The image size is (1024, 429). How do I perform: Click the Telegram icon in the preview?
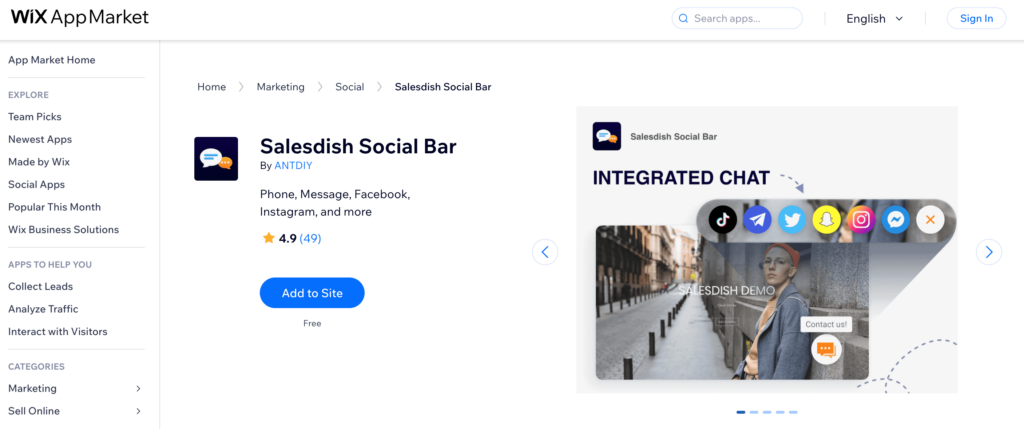(x=758, y=219)
